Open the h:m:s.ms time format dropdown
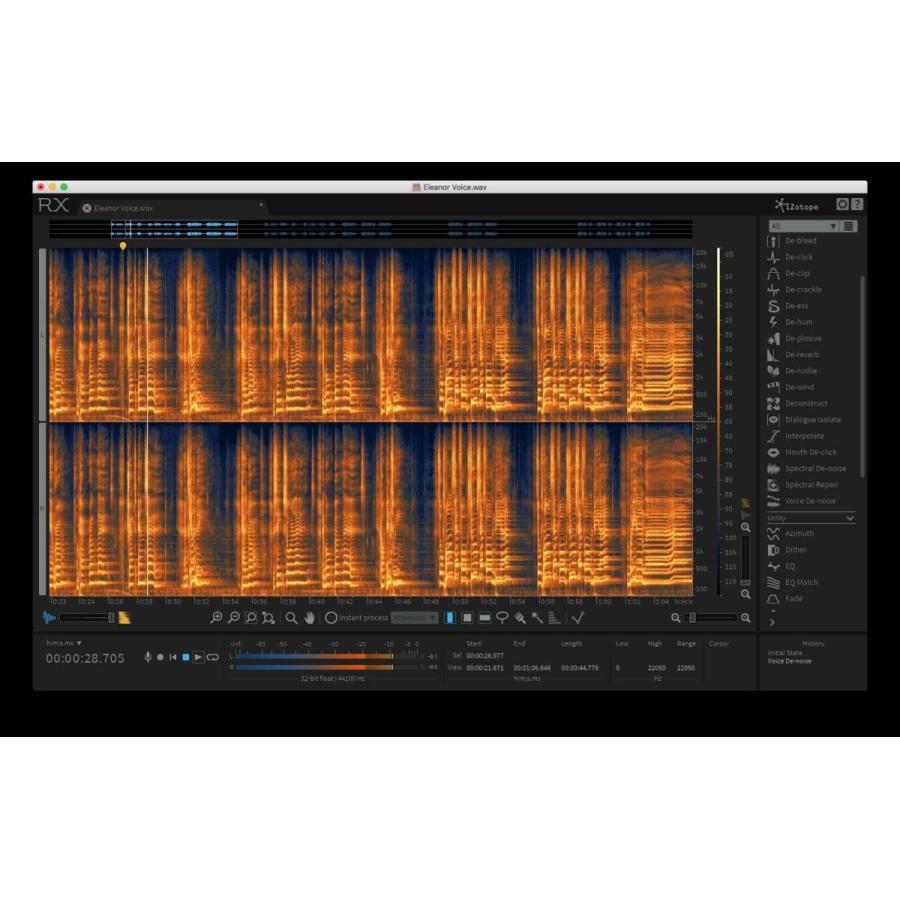The width and height of the screenshot is (900, 900). [64, 643]
